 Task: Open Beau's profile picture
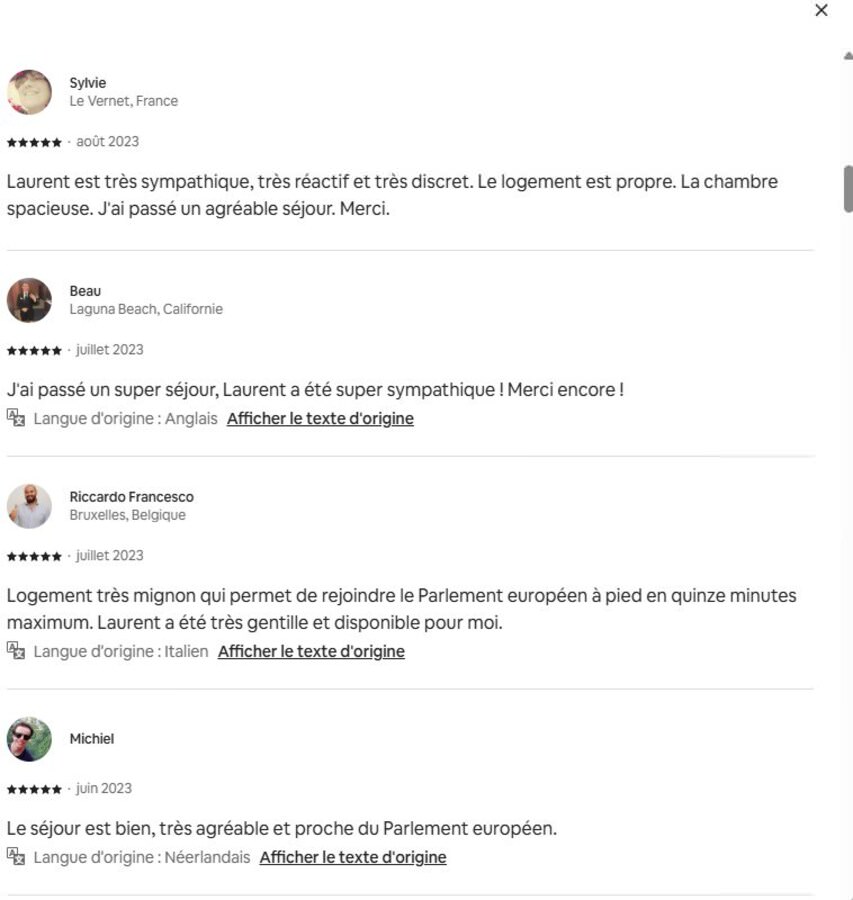29,300
